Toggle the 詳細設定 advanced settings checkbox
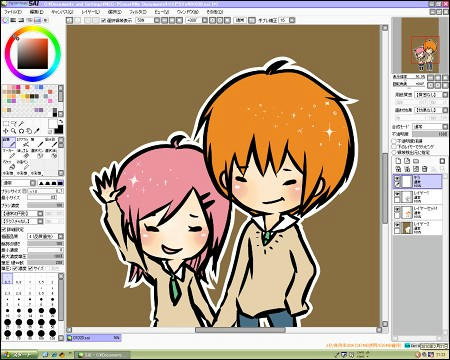Viewport: 450px width, 360px height. pos(4,230)
